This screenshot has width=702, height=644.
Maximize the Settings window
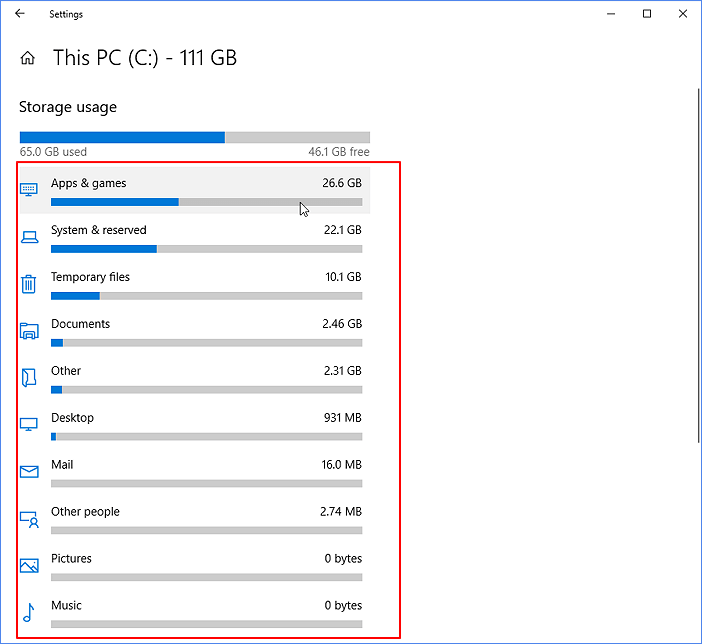[647, 14]
